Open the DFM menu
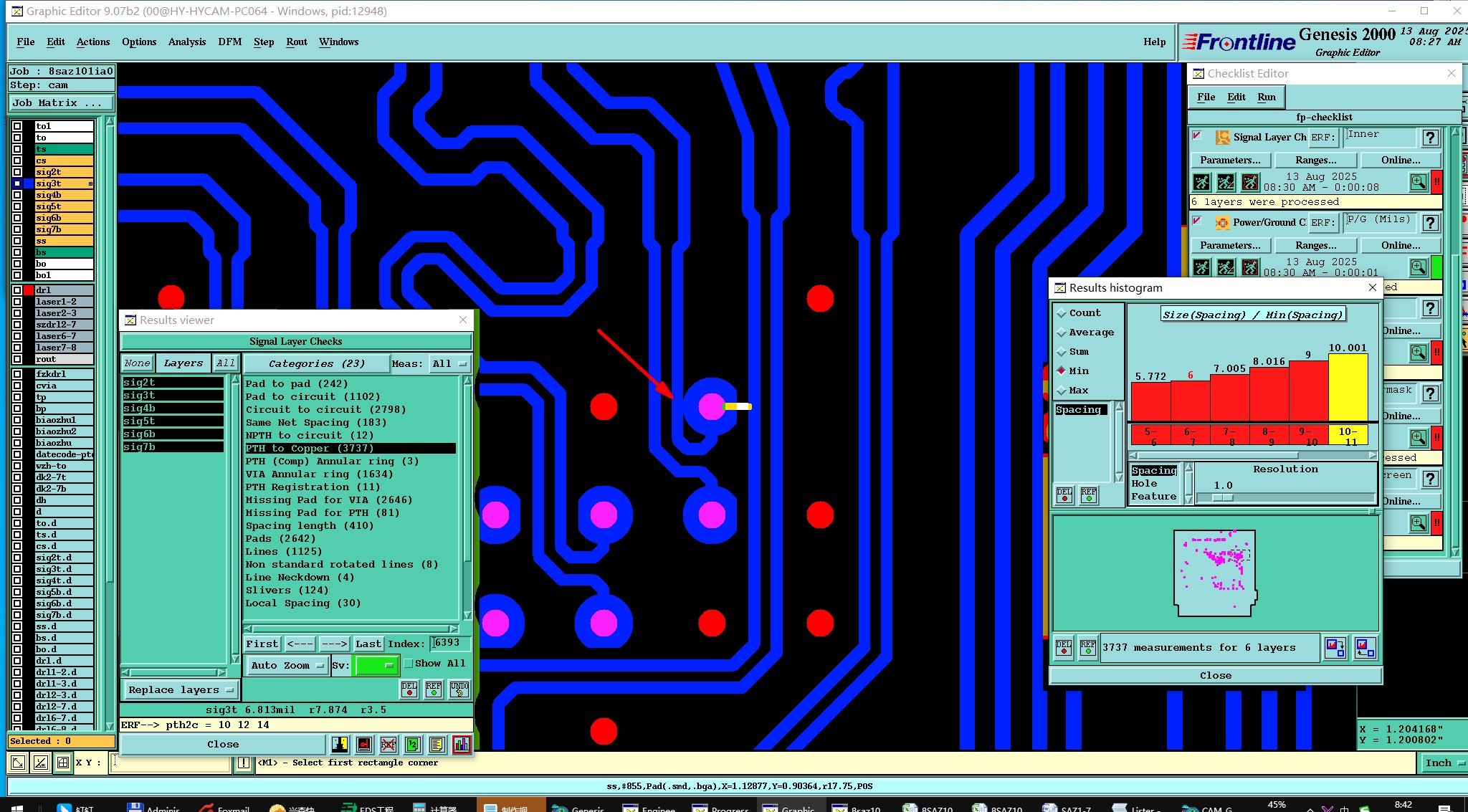The width and height of the screenshot is (1468, 812). point(229,42)
